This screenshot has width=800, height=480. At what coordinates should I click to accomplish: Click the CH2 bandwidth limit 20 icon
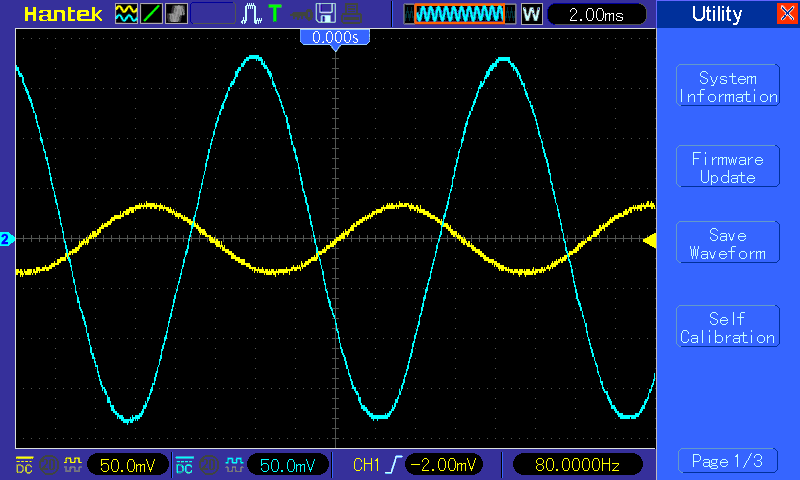[209, 465]
